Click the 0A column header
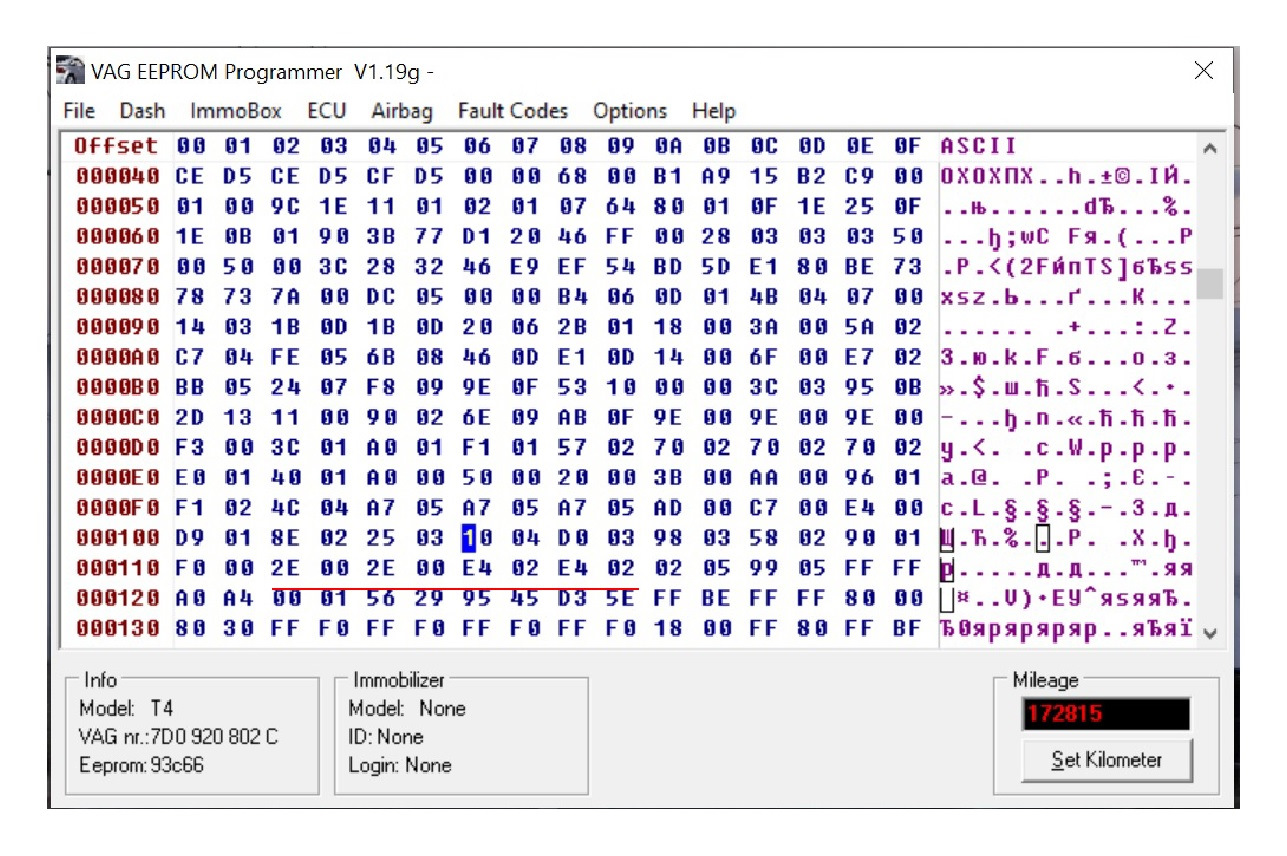 [x=668, y=146]
